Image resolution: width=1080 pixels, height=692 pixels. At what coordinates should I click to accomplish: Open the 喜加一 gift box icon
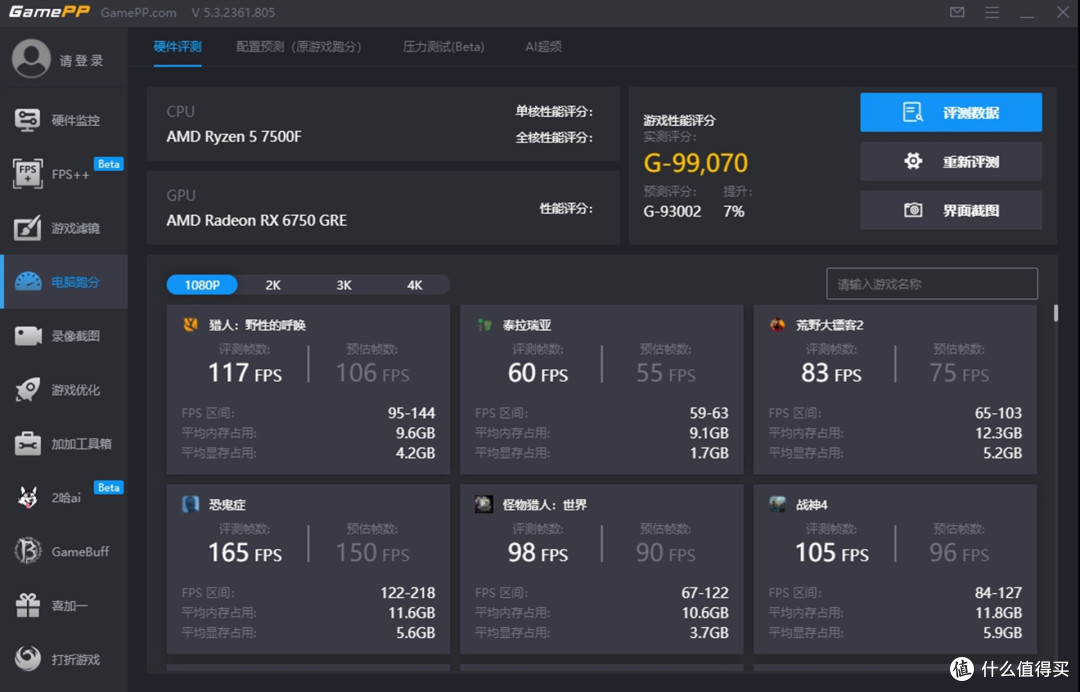tap(28, 605)
